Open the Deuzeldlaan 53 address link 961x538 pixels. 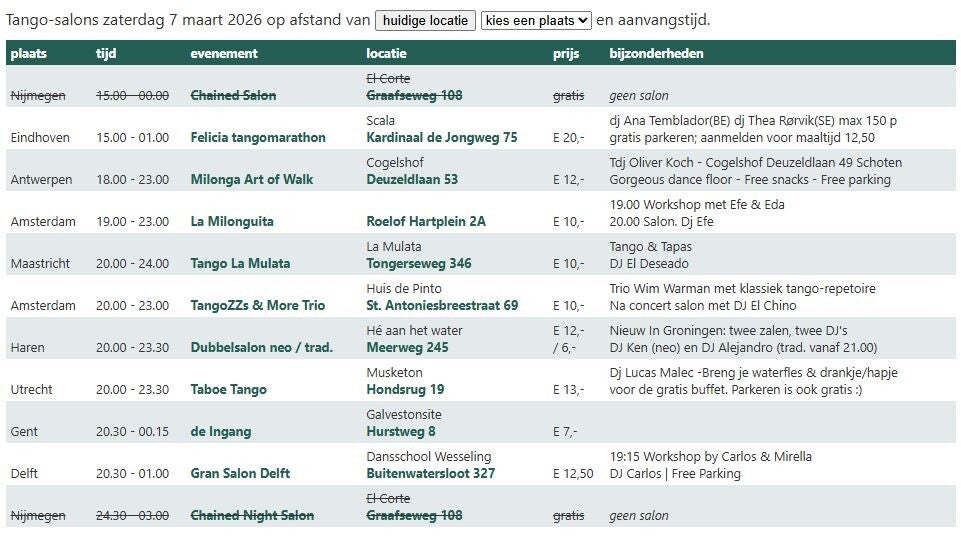tap(412, 180)
